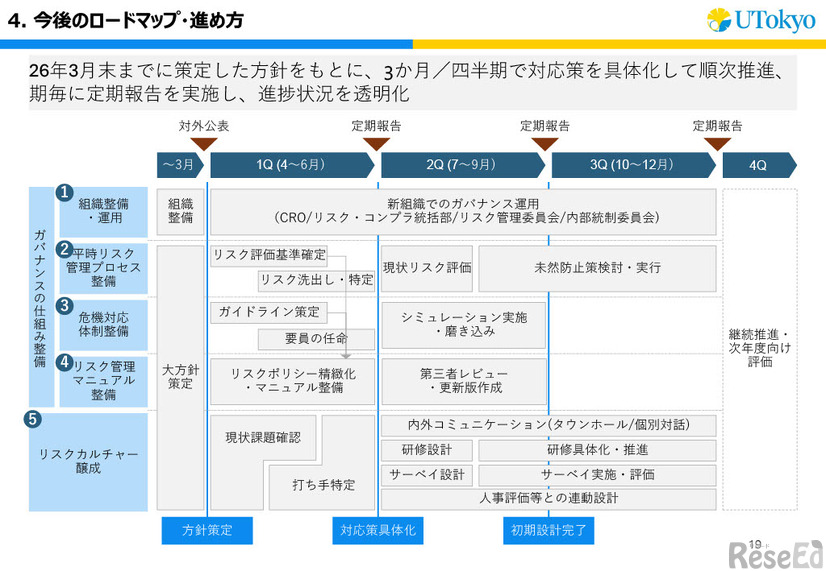This screenshot has height=571, width=826.
Task: Click the 第三者レビュー・更新版作成 box
Action: coord(464,381)
